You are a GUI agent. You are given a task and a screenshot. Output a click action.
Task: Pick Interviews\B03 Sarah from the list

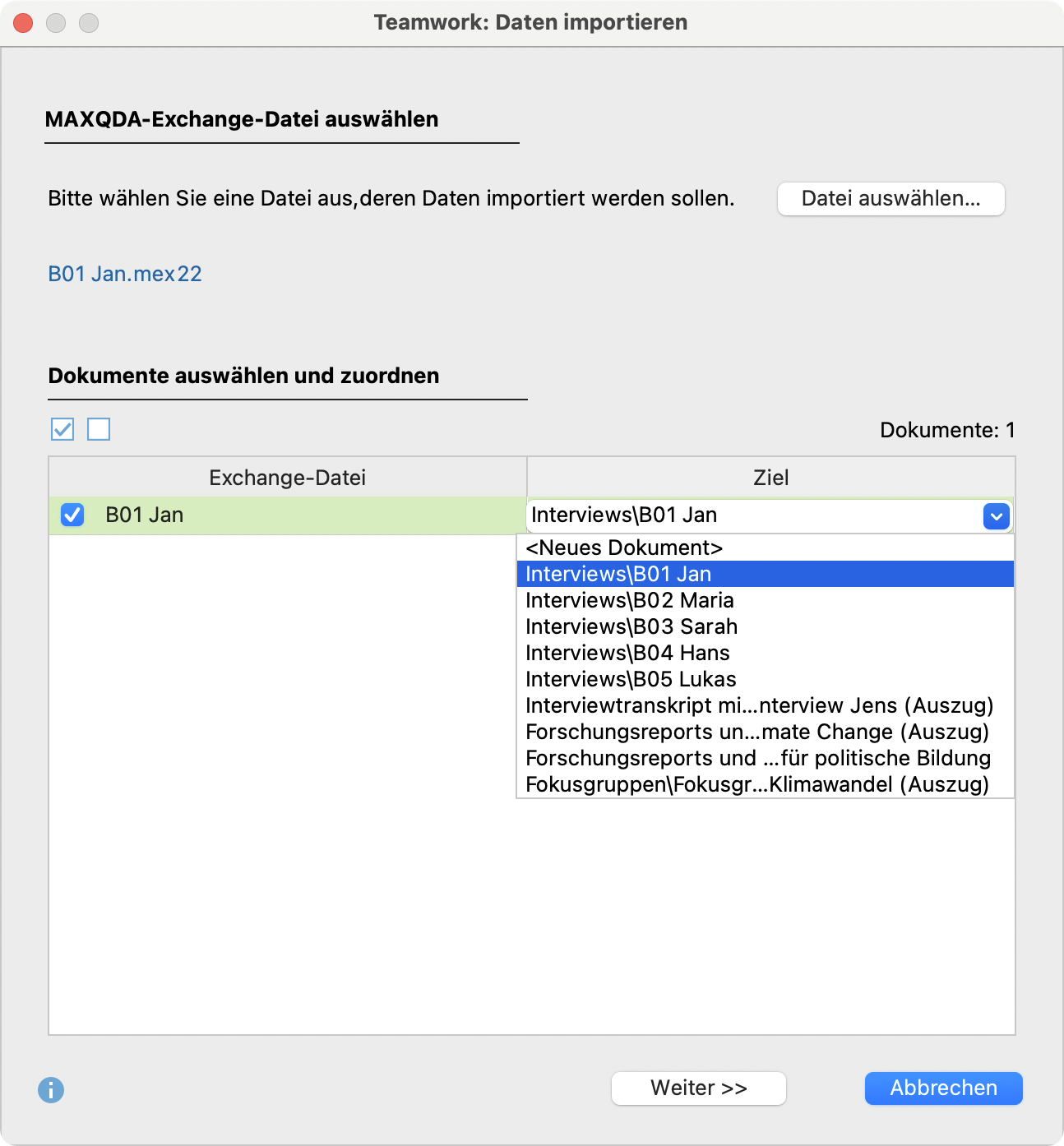[631, 627]
